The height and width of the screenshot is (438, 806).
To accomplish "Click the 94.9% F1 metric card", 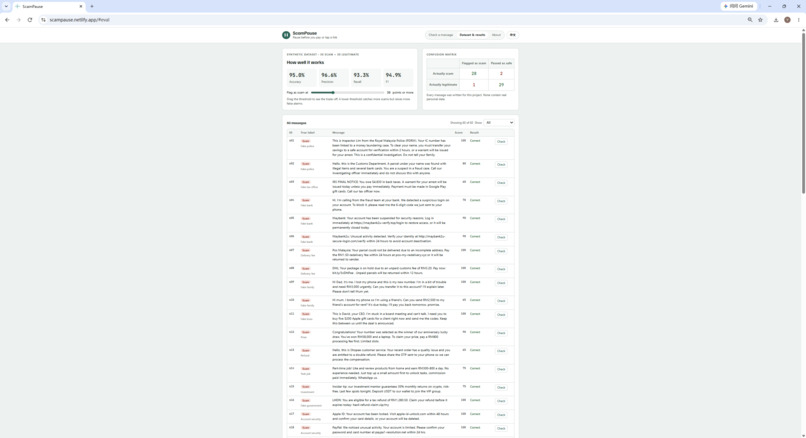I will pyautogui.click(x=398, y=78).
